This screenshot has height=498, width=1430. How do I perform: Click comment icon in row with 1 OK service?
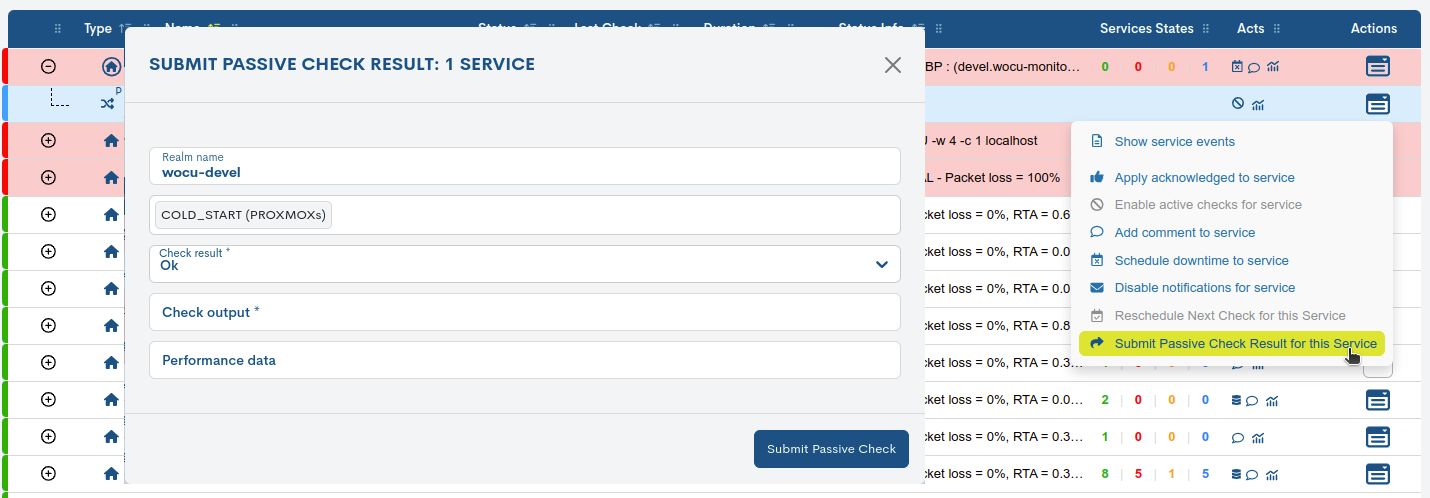1237,438
